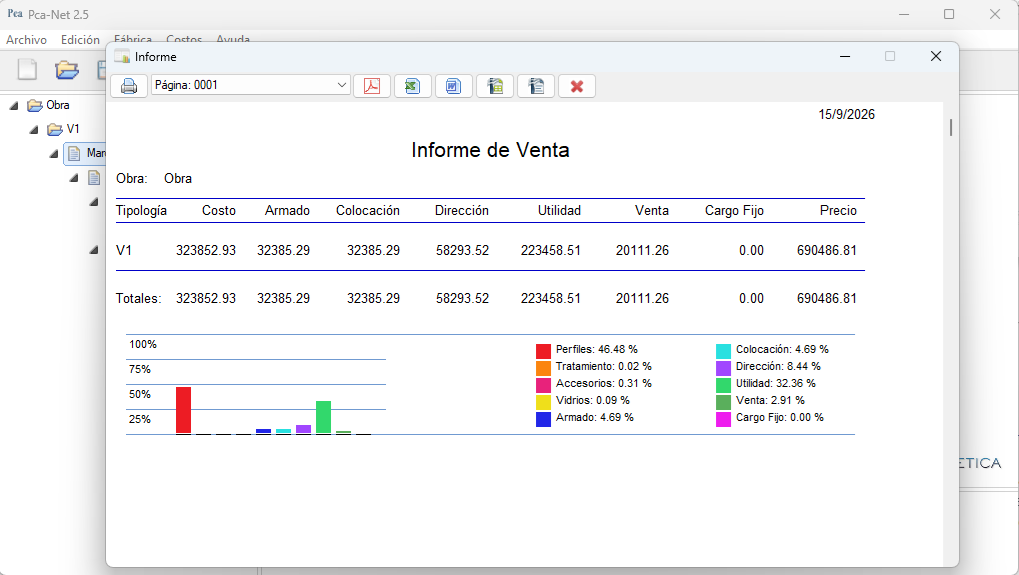Click the Informe window title icon
1019x575 pixels.
pyautogui.click(x=122, y=57)
